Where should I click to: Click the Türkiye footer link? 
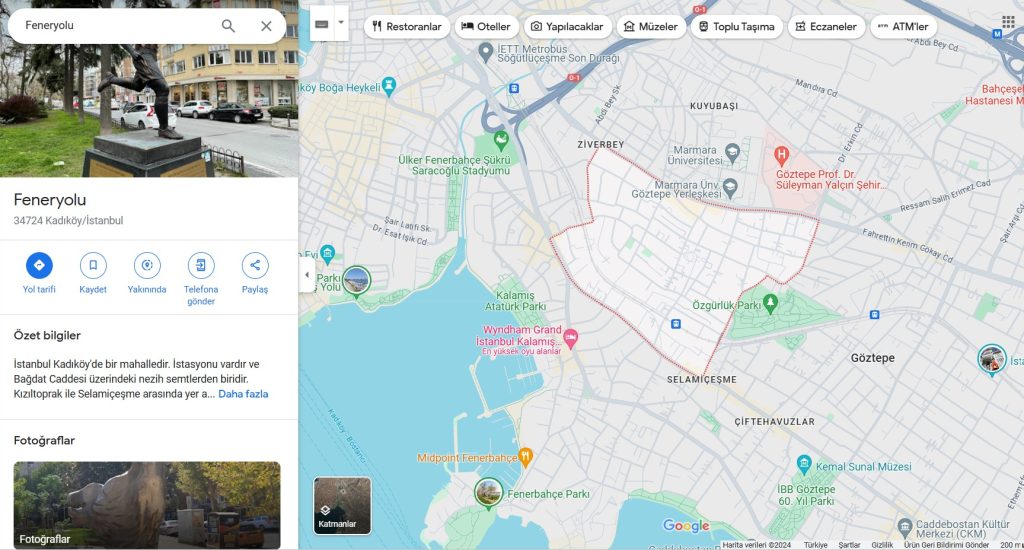point(816,545)
